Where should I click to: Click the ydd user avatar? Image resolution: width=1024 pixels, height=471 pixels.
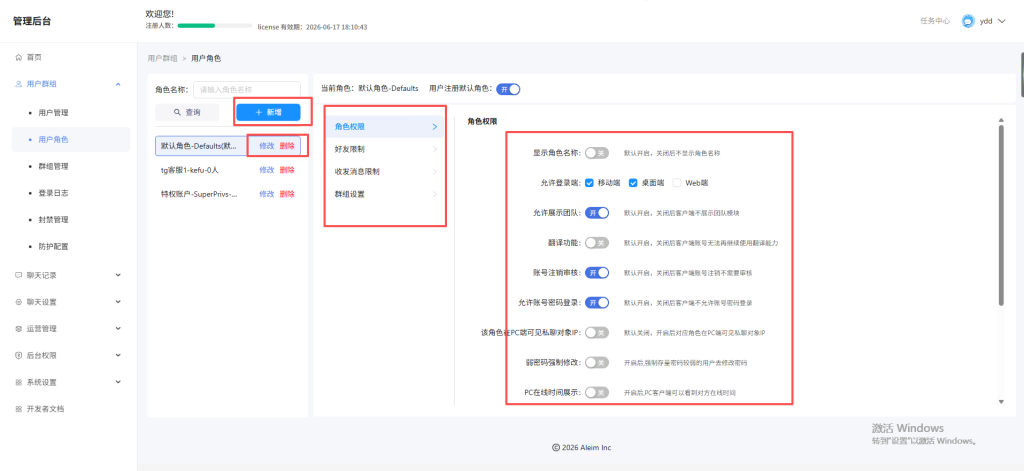[968, 21]
